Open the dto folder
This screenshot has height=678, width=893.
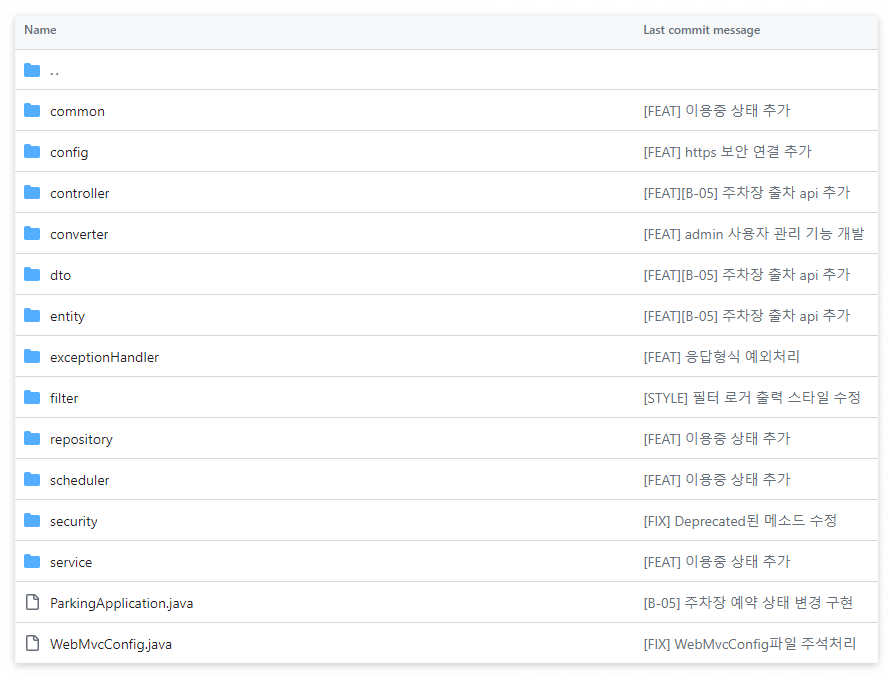point(60,276)
